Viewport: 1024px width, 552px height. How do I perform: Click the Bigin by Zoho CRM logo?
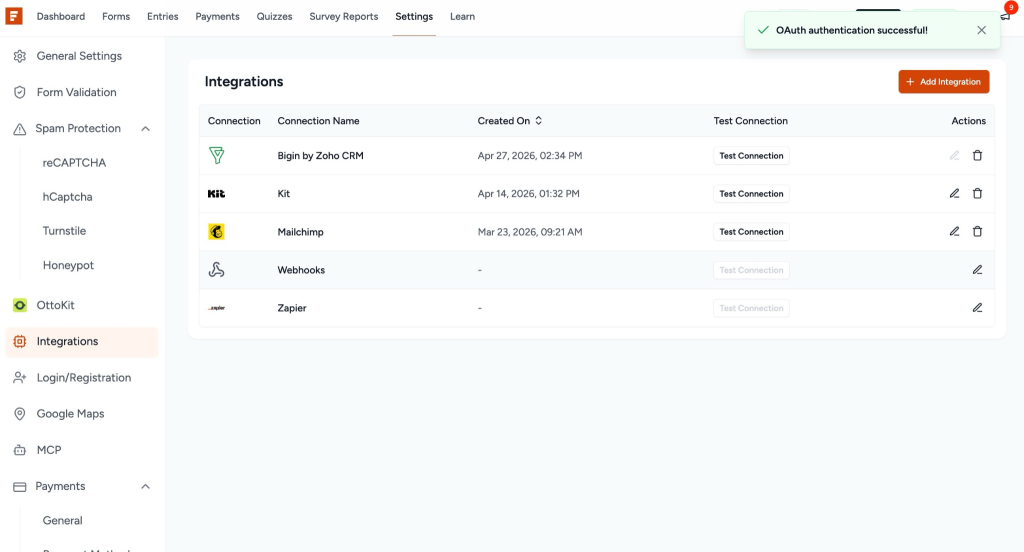(x=216, y=155)
